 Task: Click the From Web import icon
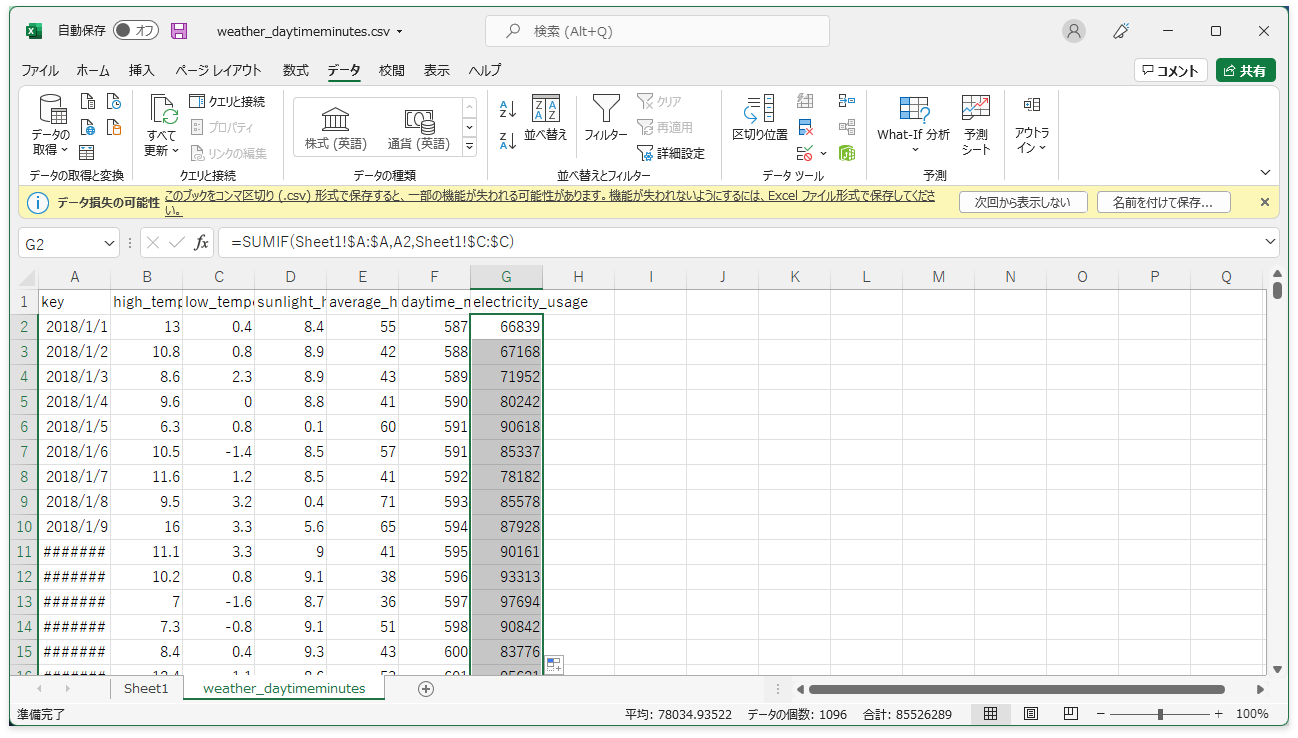point(88,128)
